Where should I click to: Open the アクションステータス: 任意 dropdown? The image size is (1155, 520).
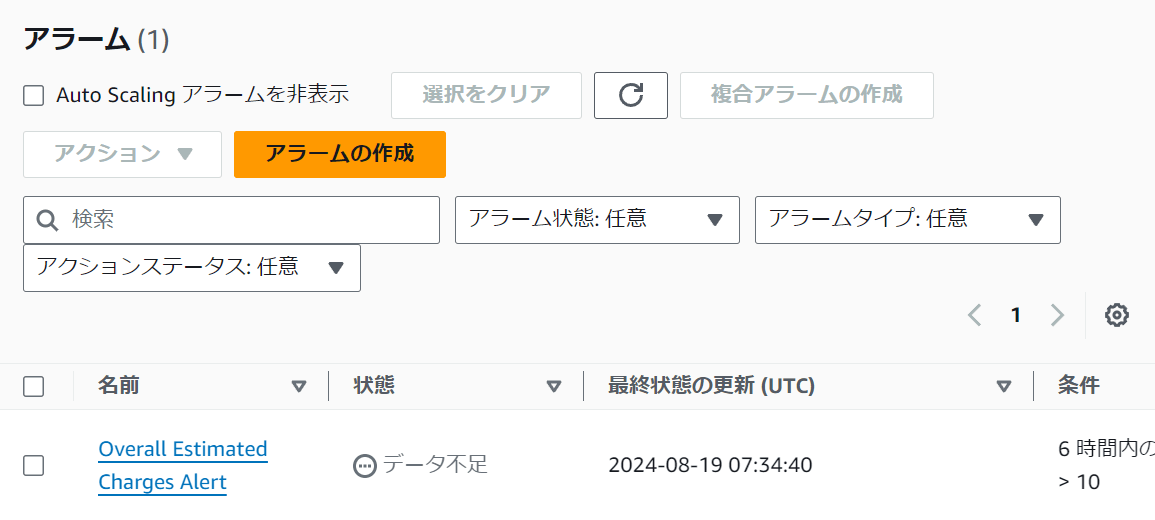(x=192, y=268)
